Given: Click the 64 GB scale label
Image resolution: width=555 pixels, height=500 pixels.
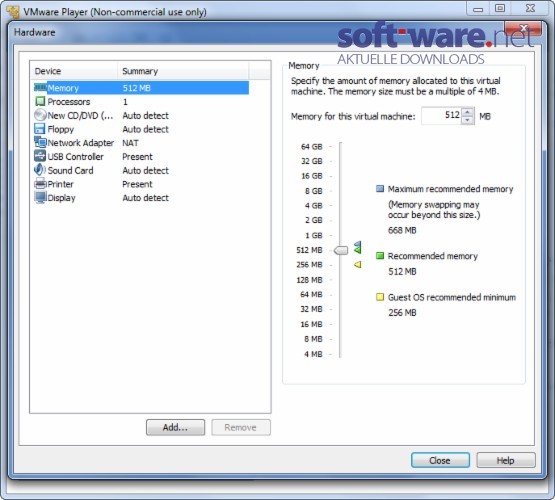Looking at the screenshot, I should (x=311, y=146).
